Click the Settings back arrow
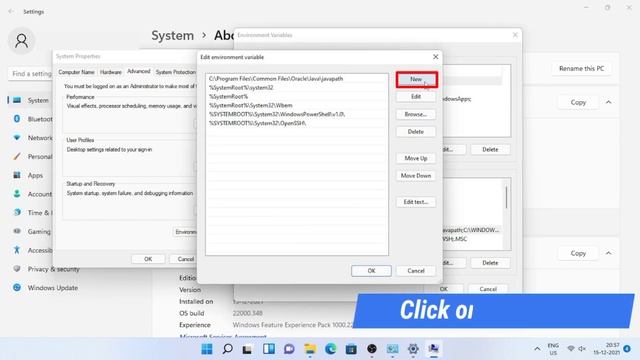The height and width of the screenshot is (360, 640). point(11,12)
